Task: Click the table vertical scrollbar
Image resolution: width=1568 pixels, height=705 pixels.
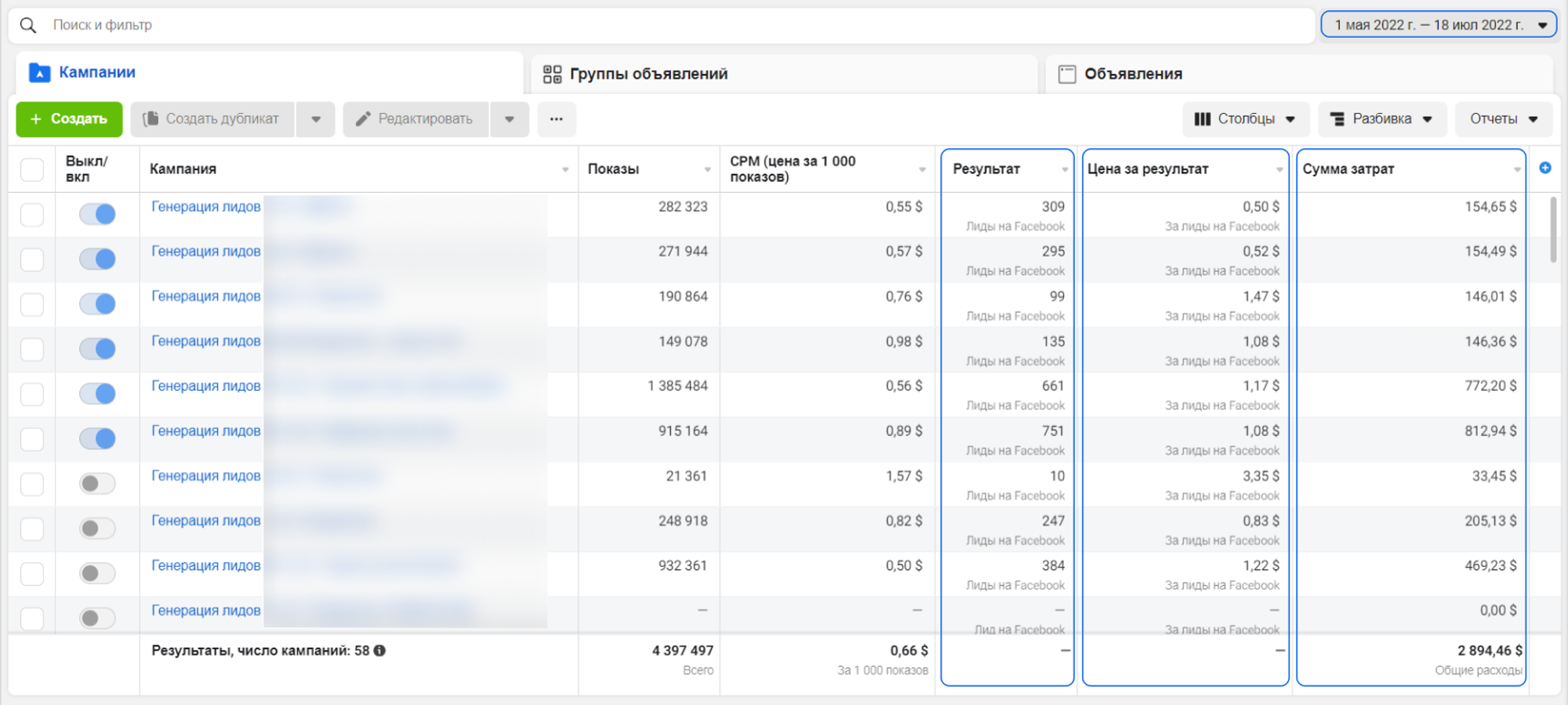Action: [x=1554, y=229]
